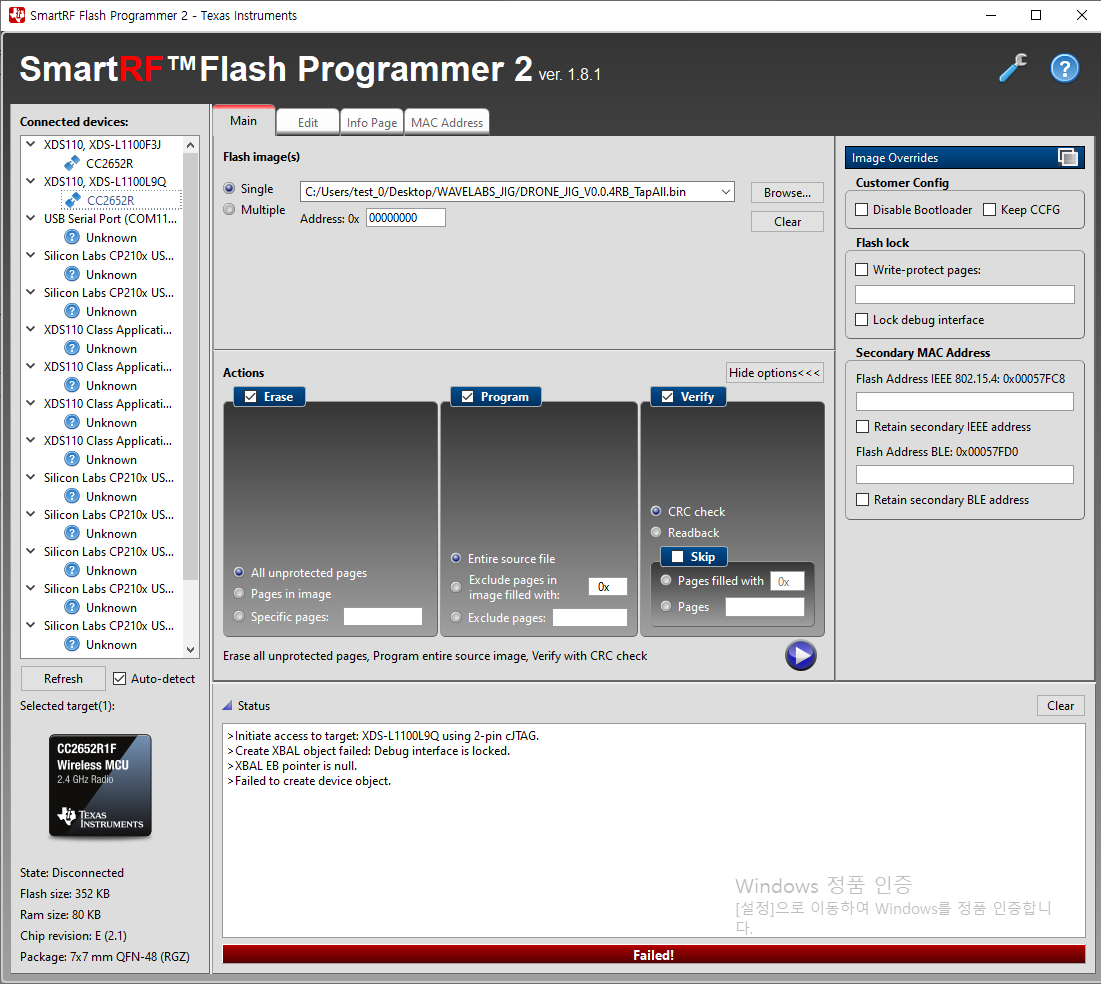Collapse the USB Serial Port (COM11 node
The width and height of the screenshot is (1101, 984).
[31, 218]
